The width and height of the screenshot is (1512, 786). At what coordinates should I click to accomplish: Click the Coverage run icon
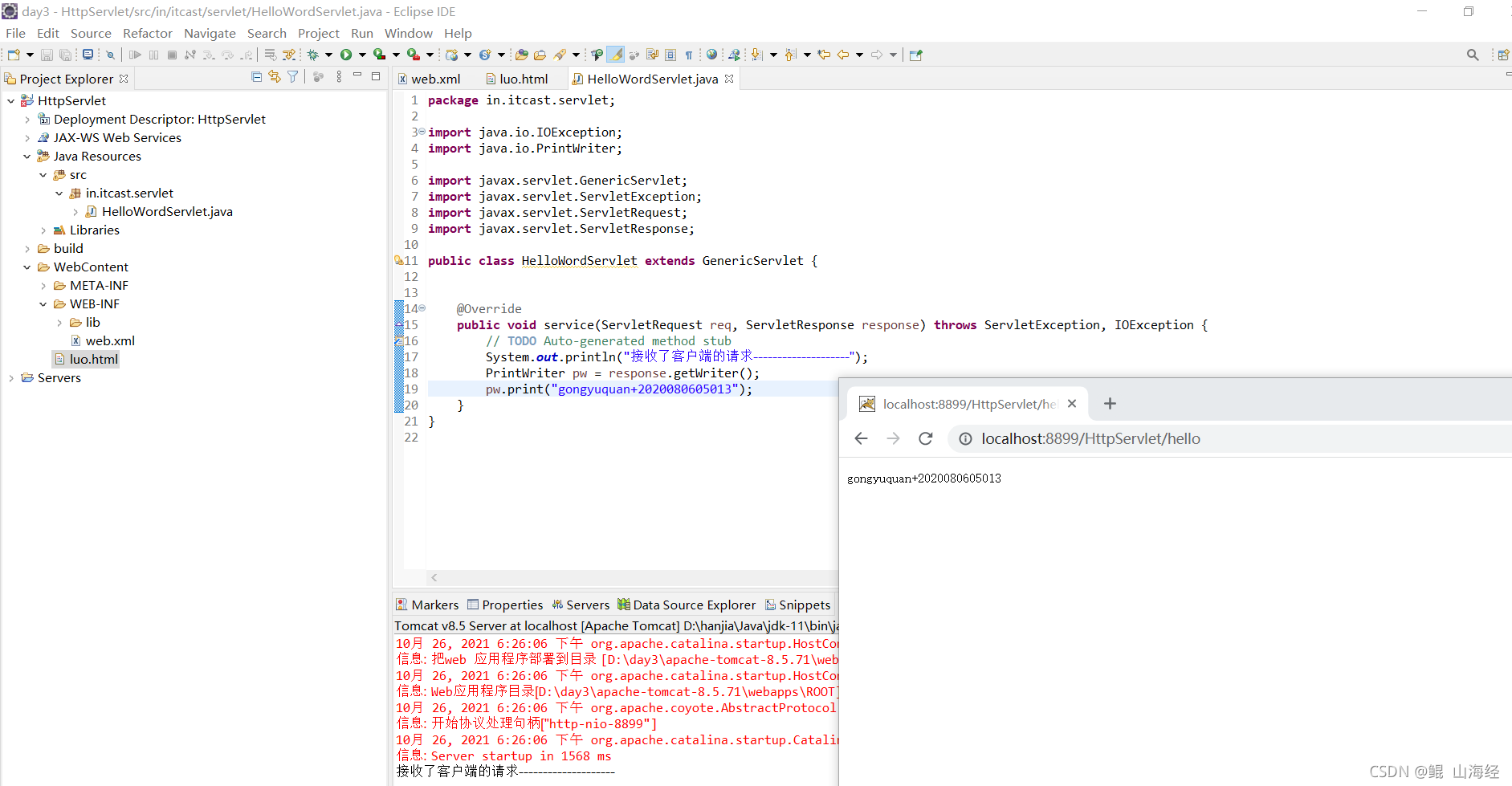pyautogui.click(x=380, y=55)
